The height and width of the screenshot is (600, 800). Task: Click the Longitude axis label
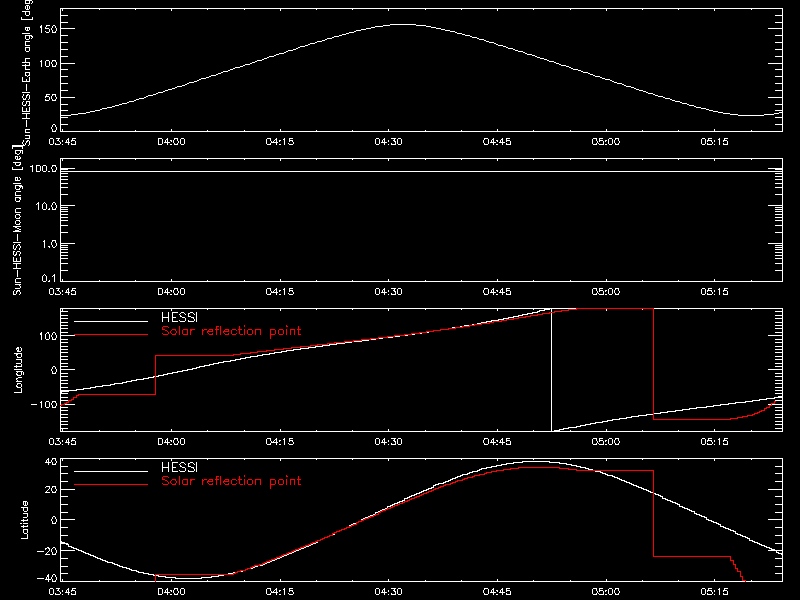tap(18, 370)
